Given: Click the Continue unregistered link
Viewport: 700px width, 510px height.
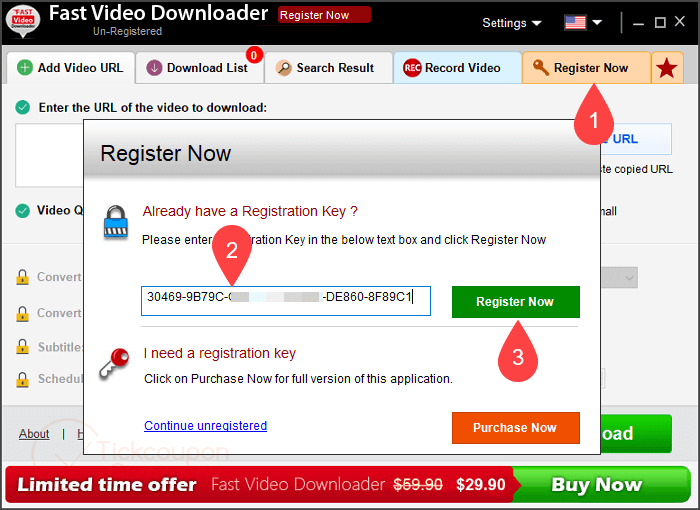Looking at the screenshot, I should [205, 426].
